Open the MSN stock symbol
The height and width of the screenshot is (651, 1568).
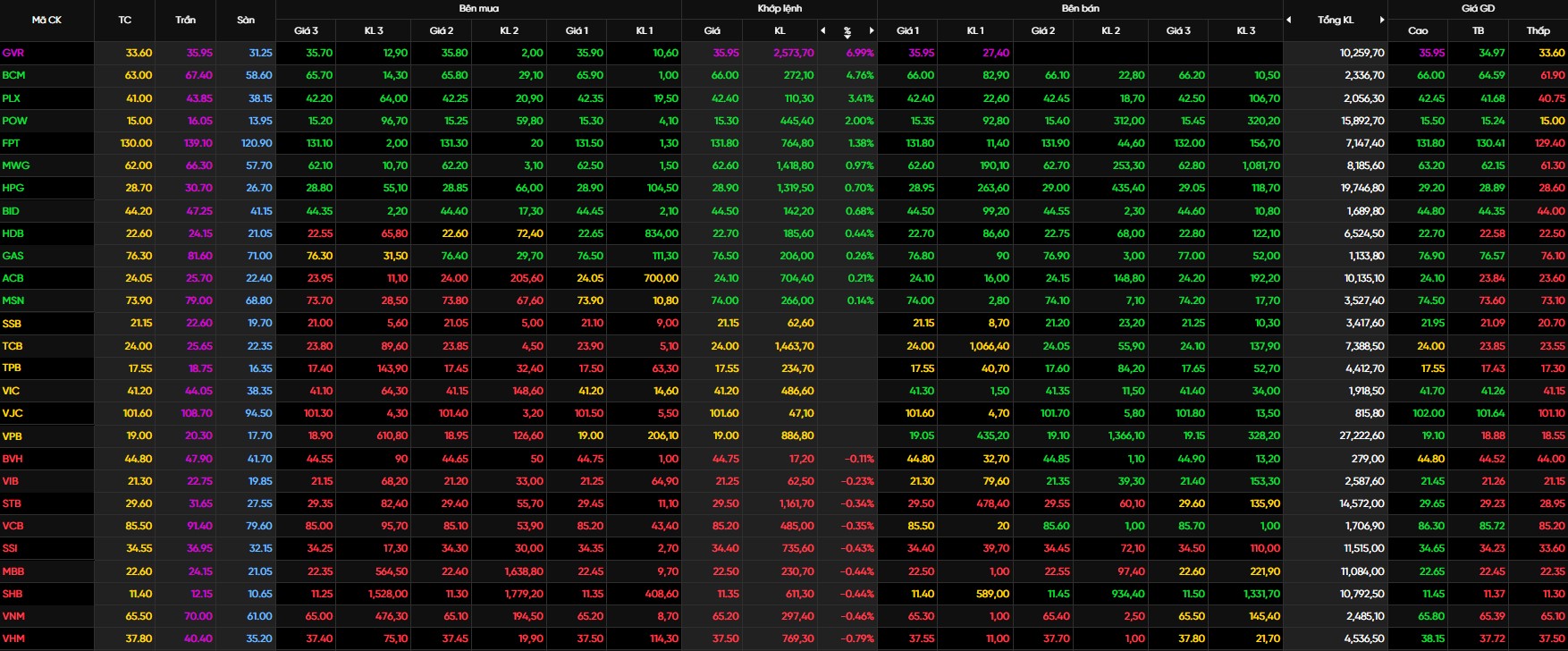pyautogui.click(x=13, y=300)
